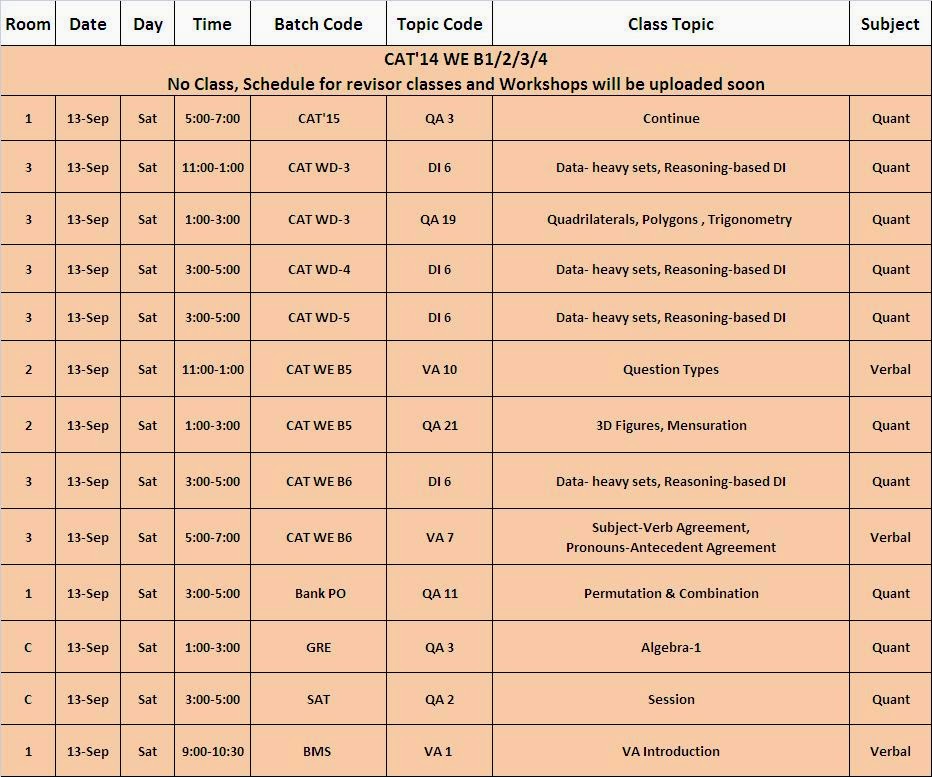
Task: Click the 'No Class, Schedule for revisor classes' notice
Action: [466, 84]
